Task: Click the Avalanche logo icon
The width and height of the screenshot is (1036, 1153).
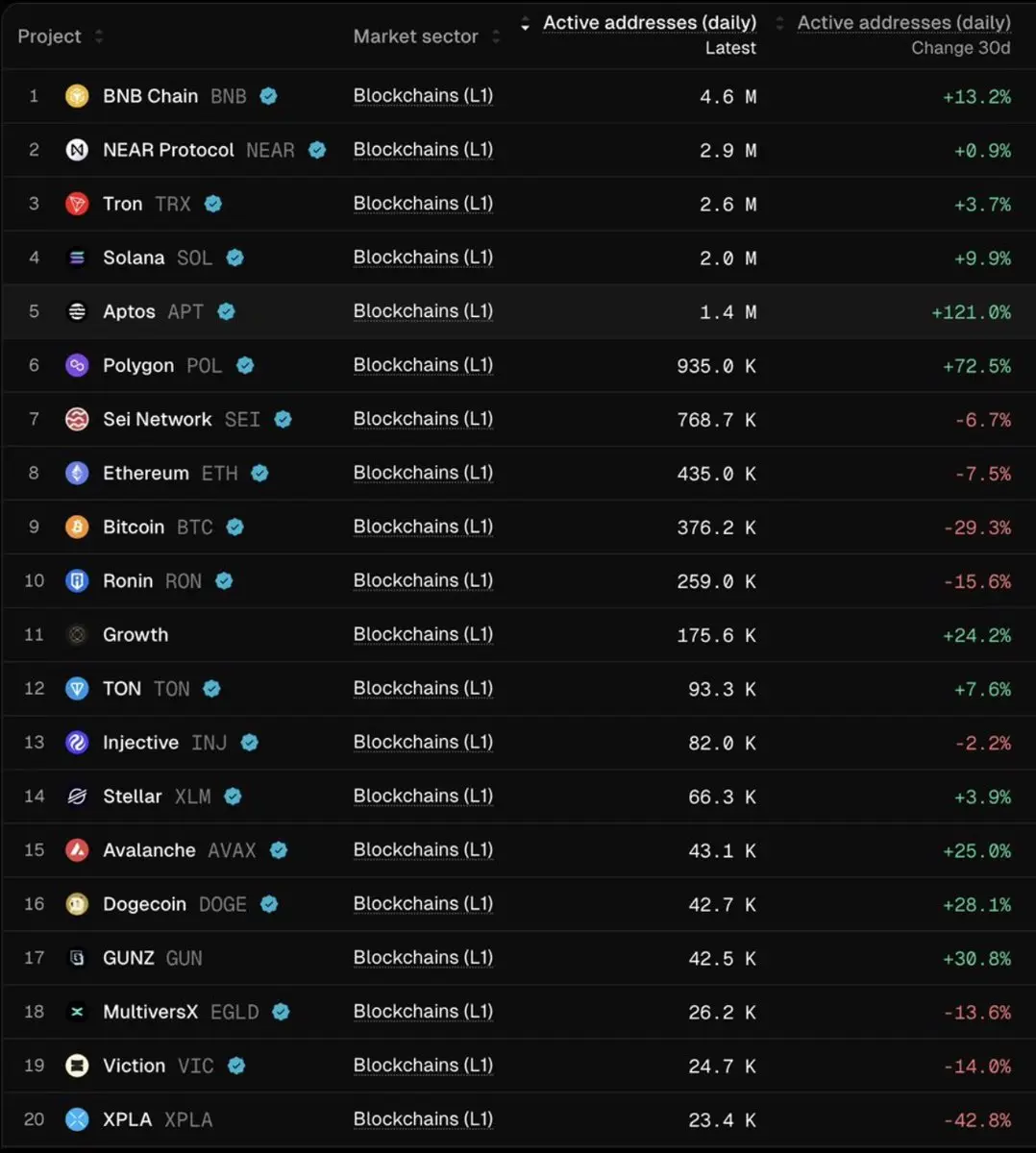Action: point(77,850)
